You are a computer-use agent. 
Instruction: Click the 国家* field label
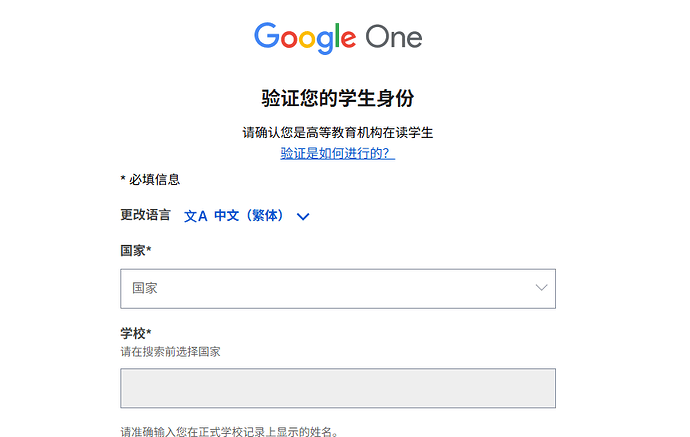click(x=136, y=250)
